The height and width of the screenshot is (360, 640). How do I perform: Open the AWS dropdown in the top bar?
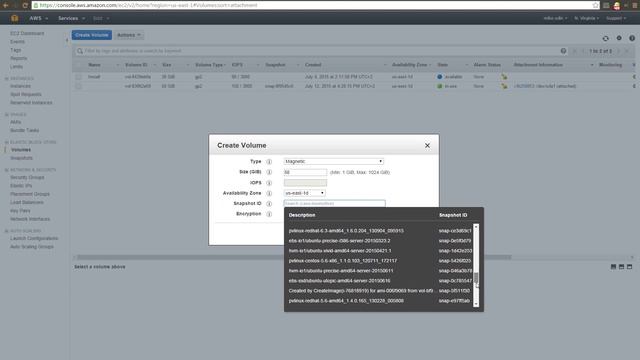pos(38,18)
